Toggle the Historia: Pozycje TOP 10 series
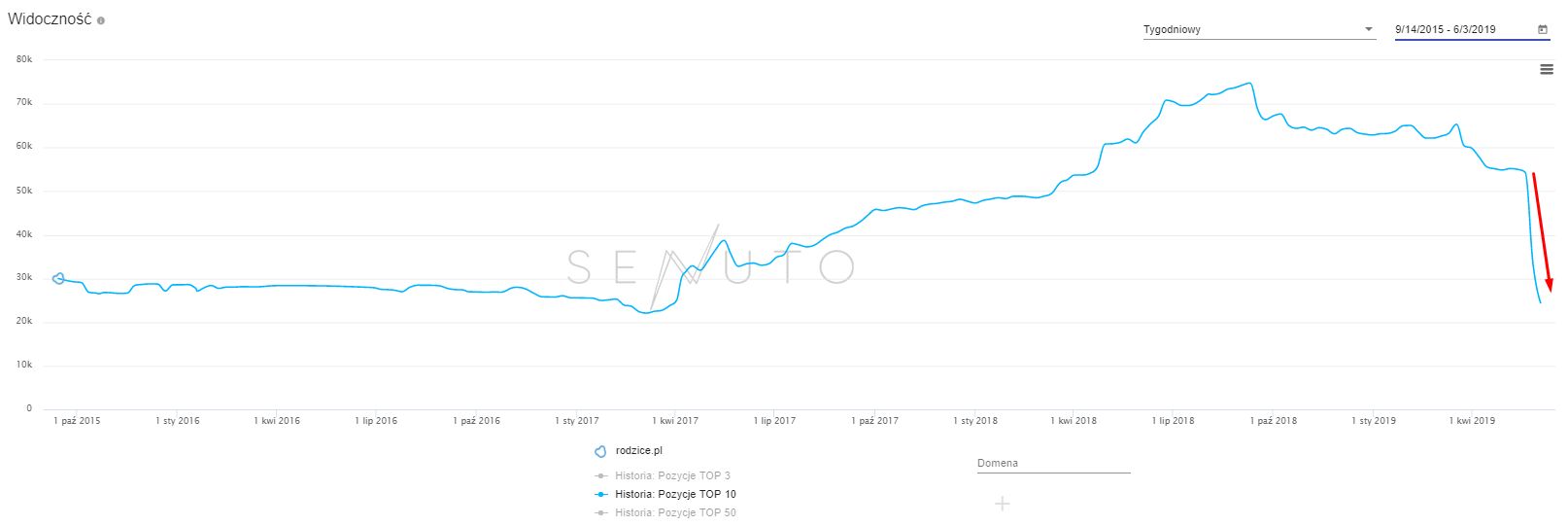The height and width of the screenshot is (526, 1568). 675,495
